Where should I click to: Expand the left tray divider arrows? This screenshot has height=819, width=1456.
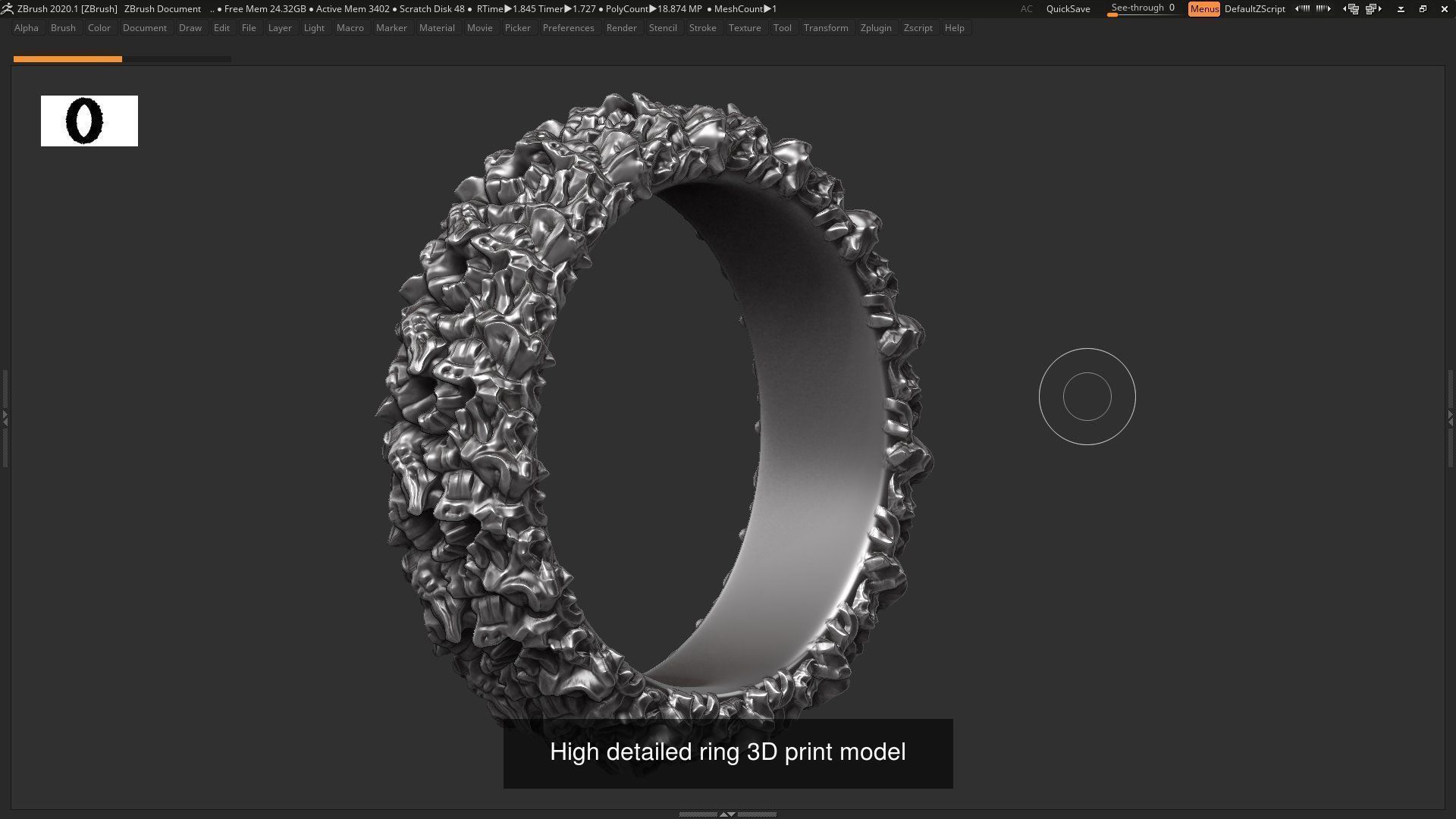click(x=5, y=417)
